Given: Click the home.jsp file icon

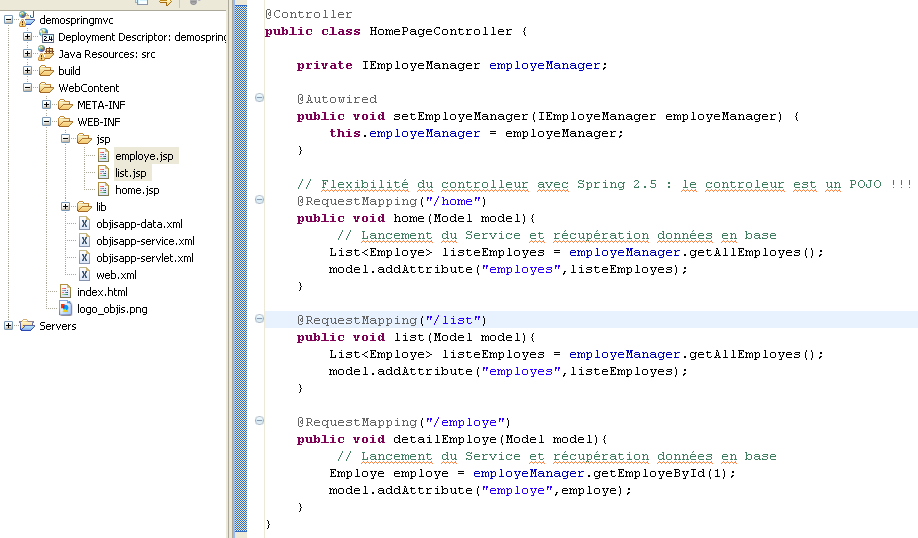Looking at the screenshot, I should [104, 190].
